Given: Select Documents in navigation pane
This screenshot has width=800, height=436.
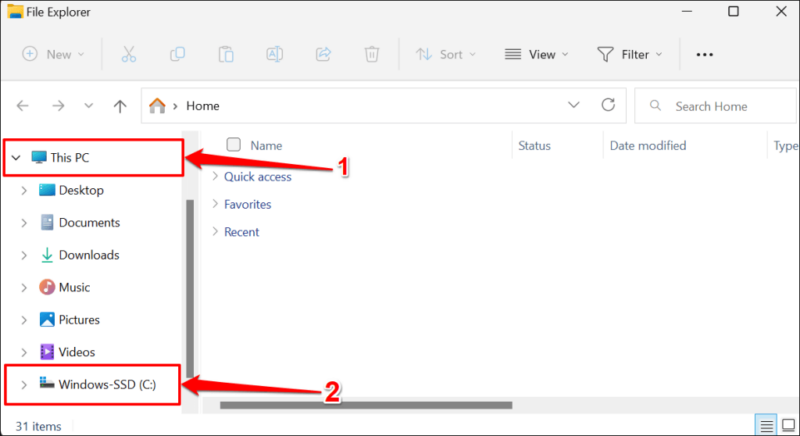Looking at the screenshot, I should [x=80, y=223].
